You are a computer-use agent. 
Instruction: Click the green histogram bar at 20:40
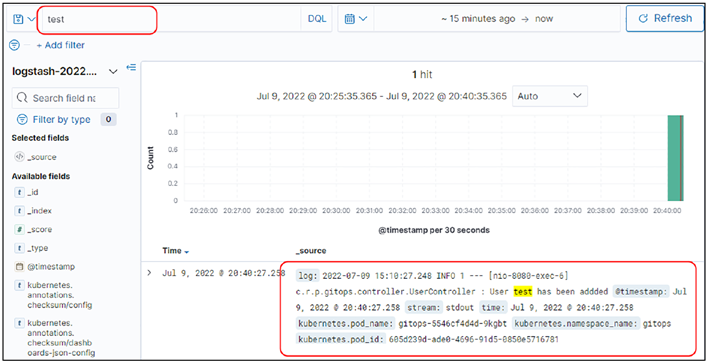(x=675, y=158)
